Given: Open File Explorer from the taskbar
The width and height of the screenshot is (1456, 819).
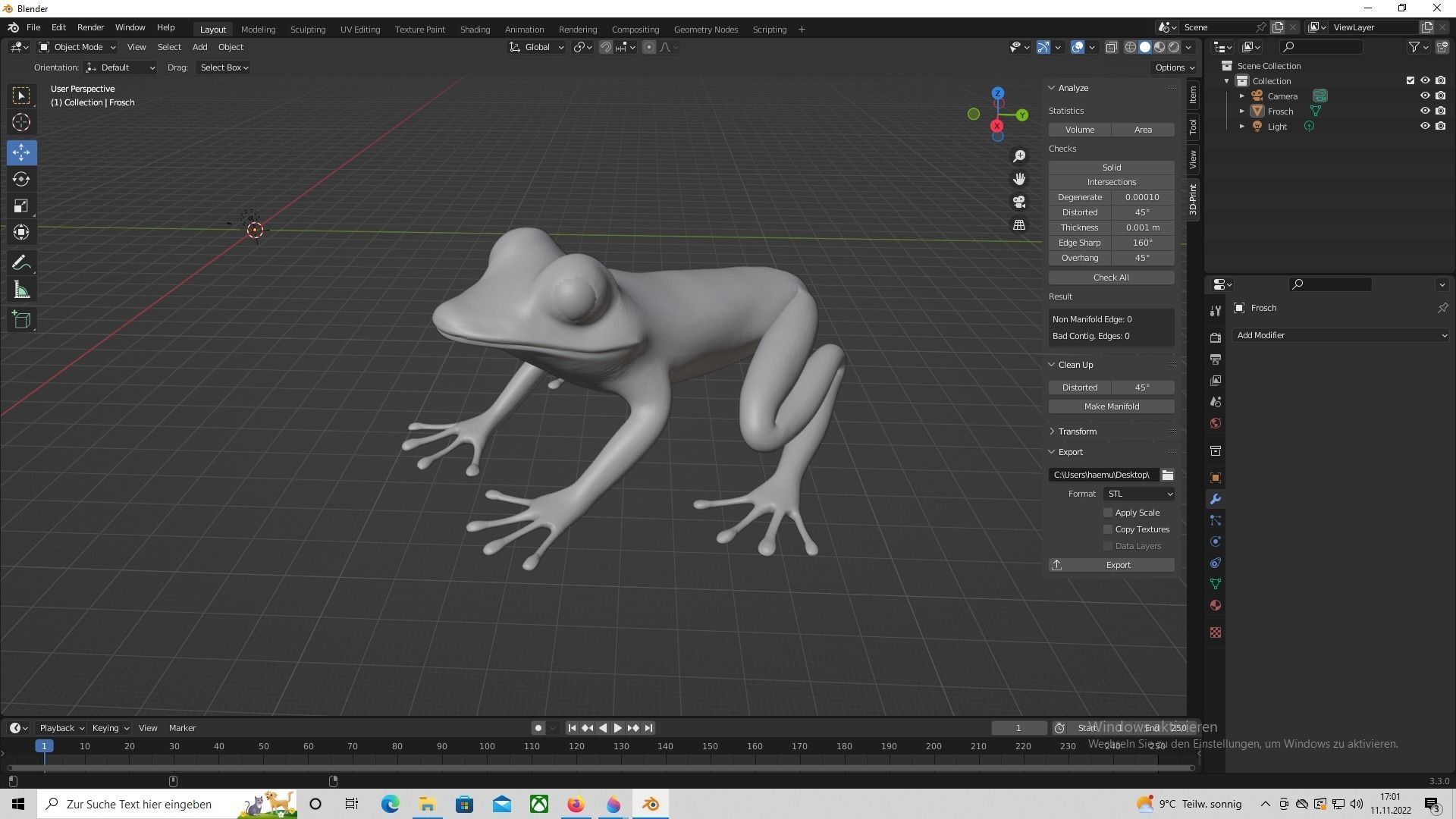Looking at the screenshot, I should [428, 804].
